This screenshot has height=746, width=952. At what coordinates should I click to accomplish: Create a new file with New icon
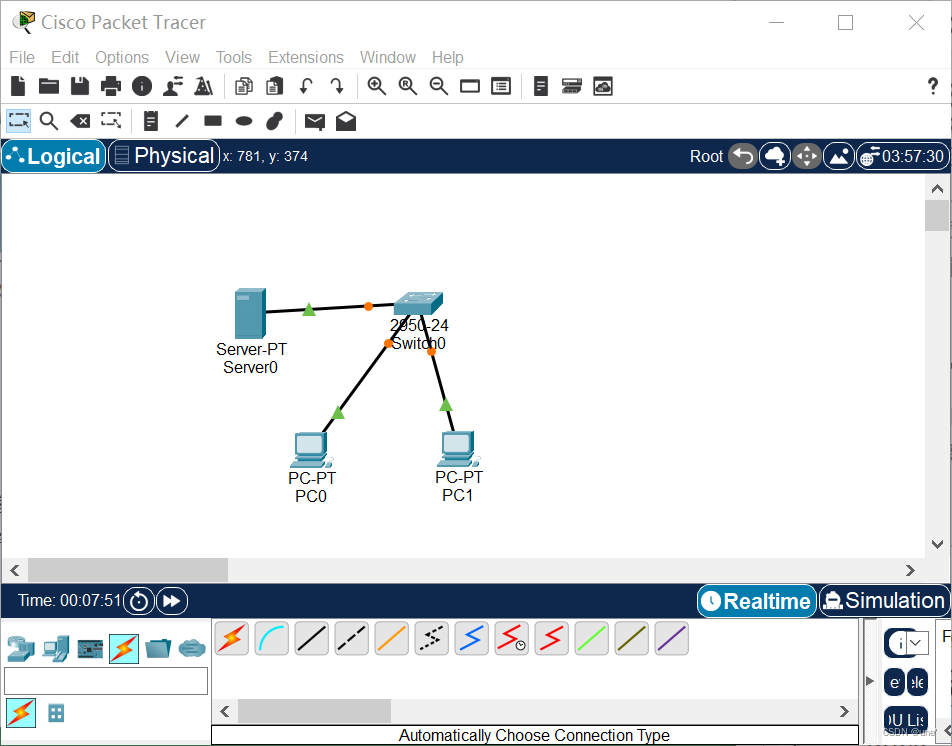pyautogui.click(x=18, y=86)
